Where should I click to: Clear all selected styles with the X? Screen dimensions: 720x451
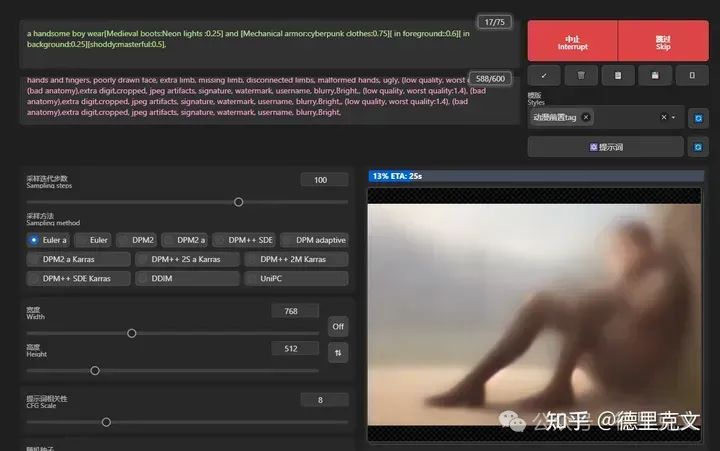click(x=664, y=117)
